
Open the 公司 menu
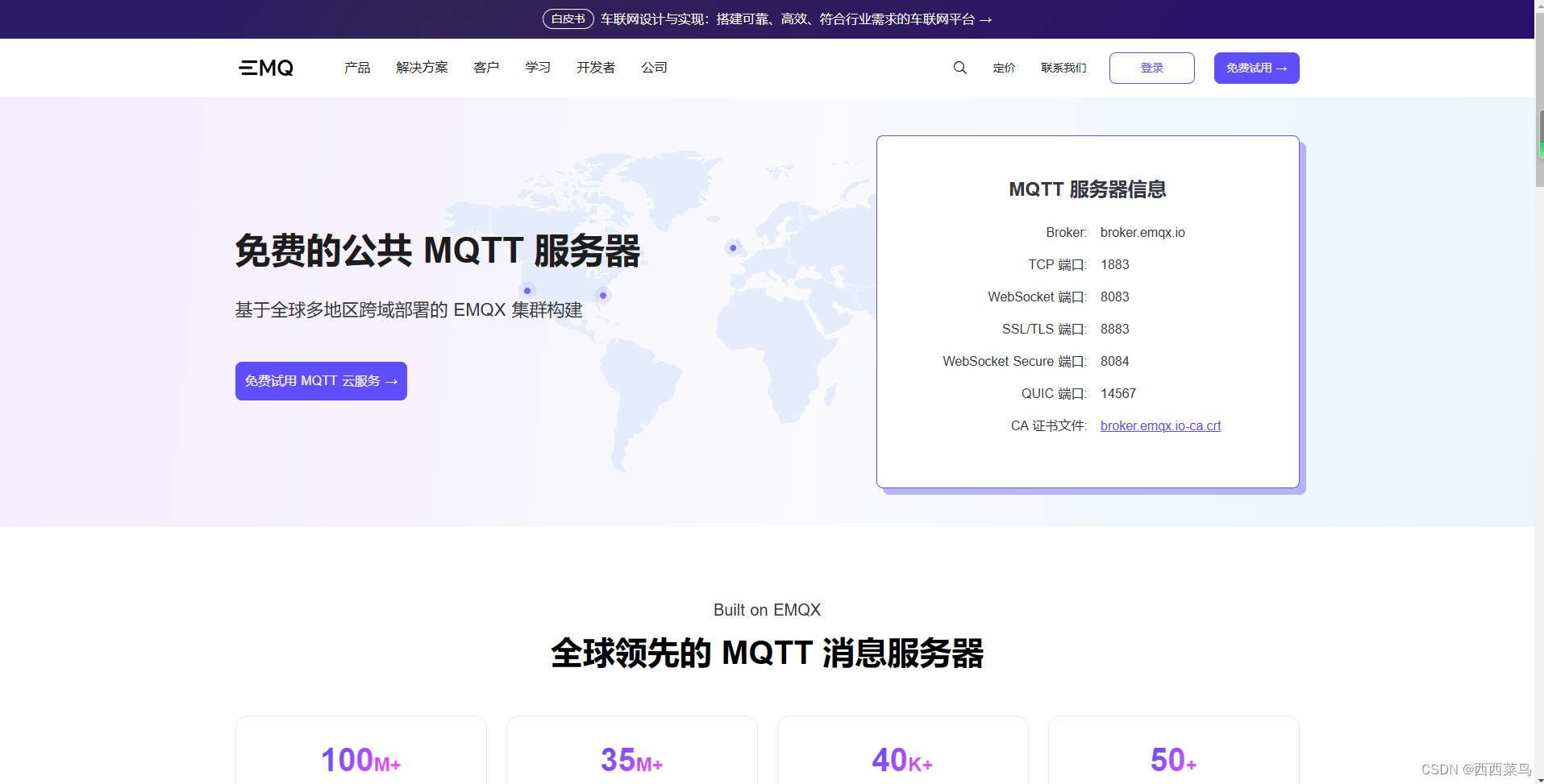pyautogui.click(x=654, y=68)
